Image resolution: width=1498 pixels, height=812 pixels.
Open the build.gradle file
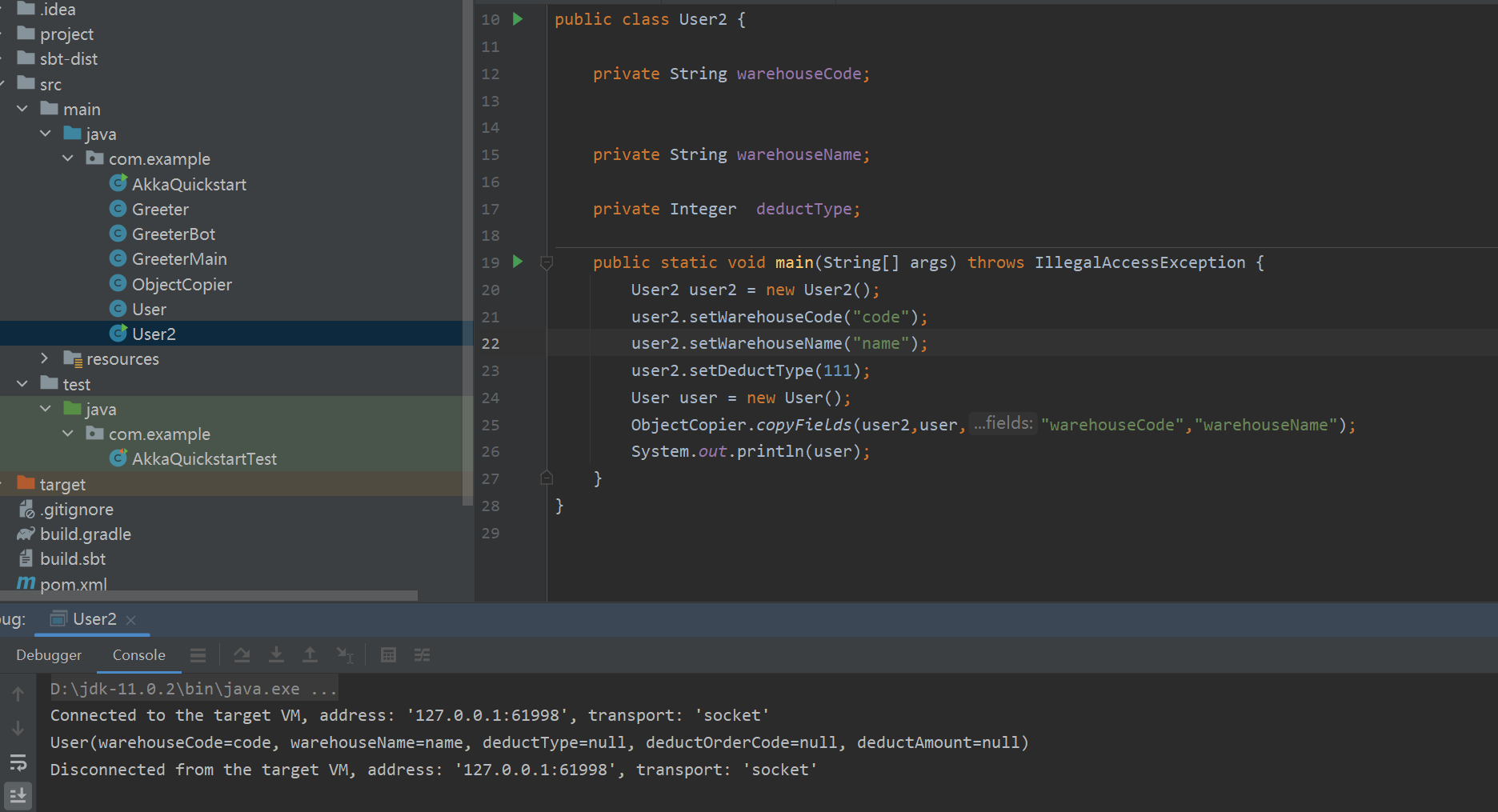point(74,534)
